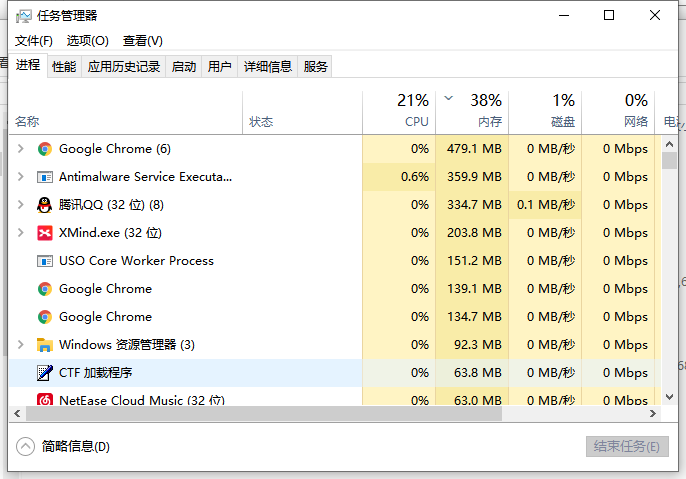Expand the Google Chrome (6) process group
Viewport: 686px width, 479px height.
pos(21,149)
